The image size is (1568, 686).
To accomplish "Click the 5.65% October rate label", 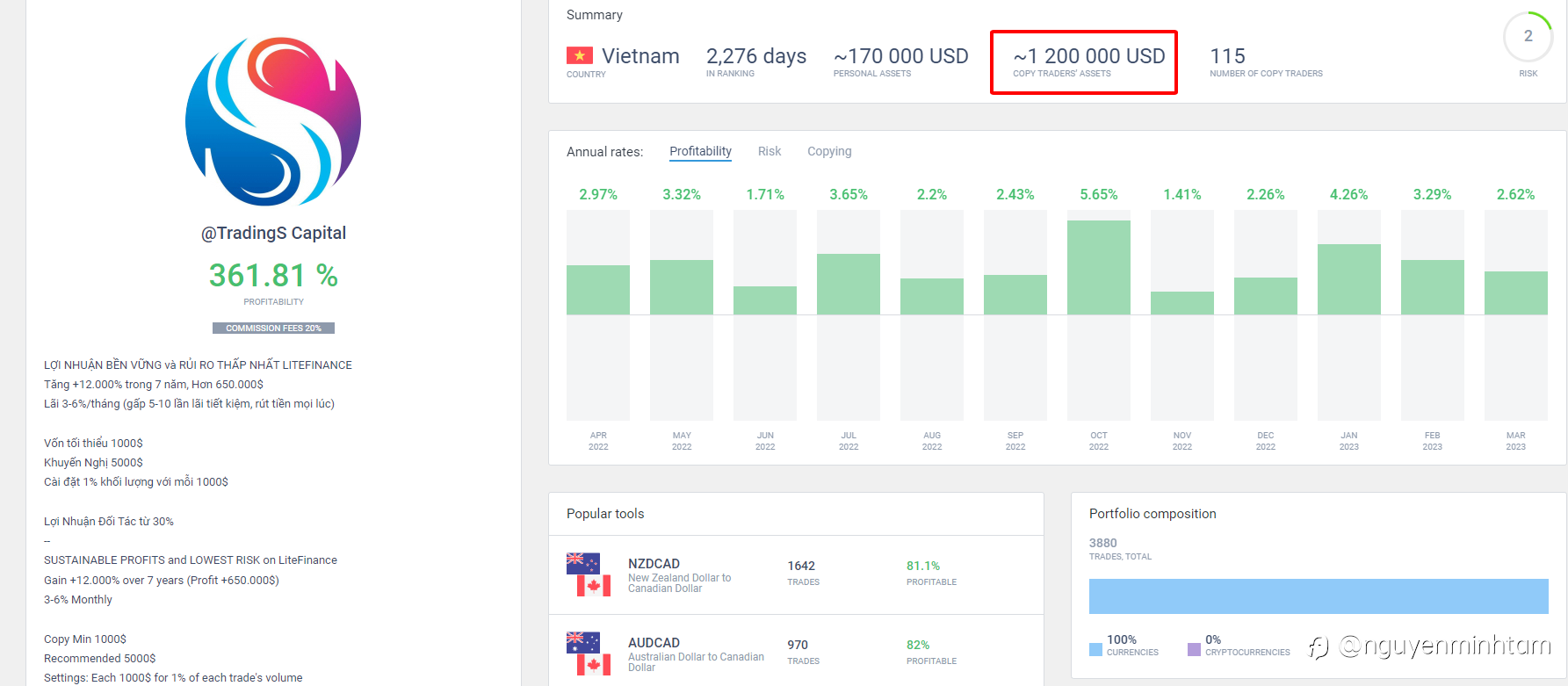I will [1099, 194].
